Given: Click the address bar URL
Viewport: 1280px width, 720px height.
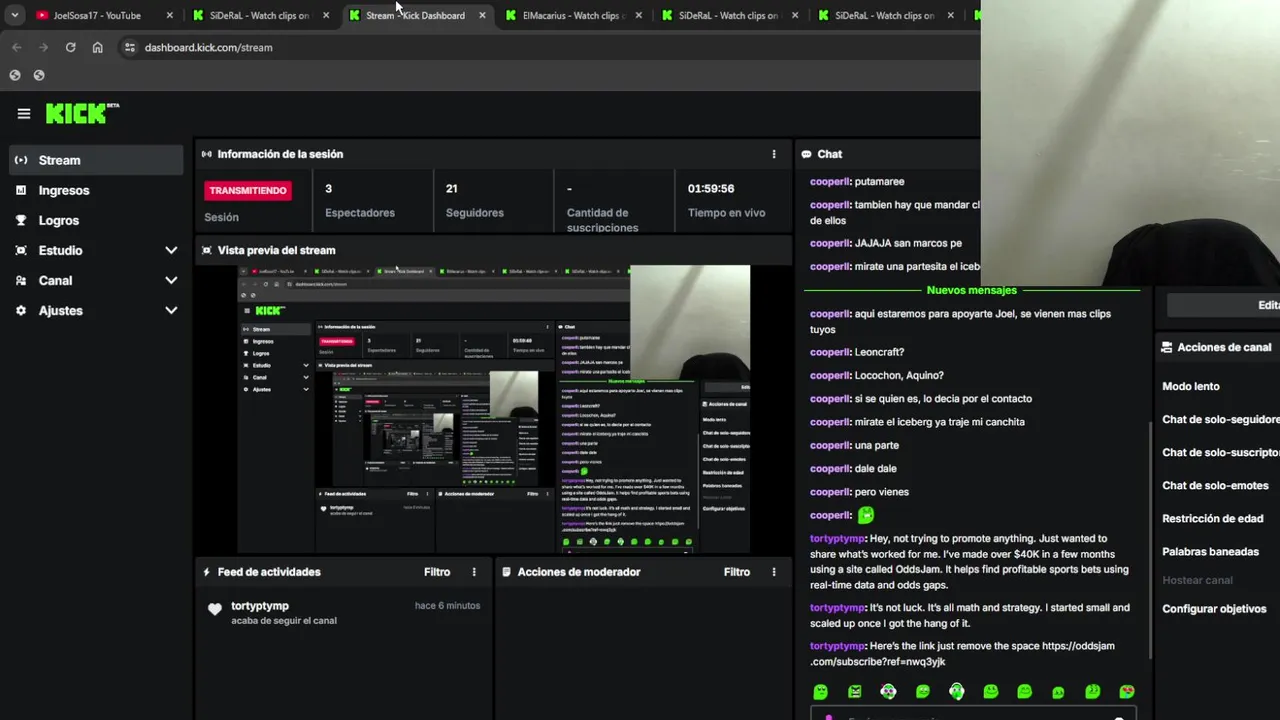Looking at the screenshot, I should pyautogui.click(x=208, y=47).
